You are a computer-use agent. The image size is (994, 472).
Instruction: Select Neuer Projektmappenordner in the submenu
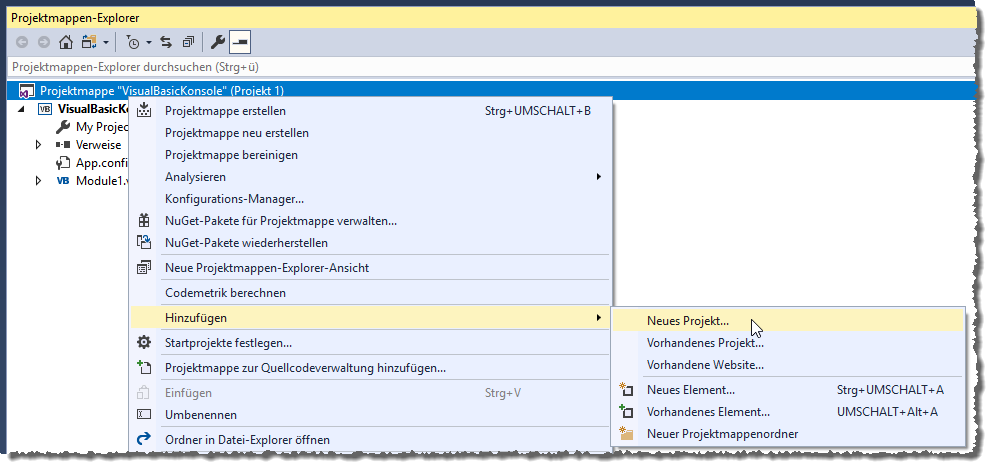coord(788,434)
